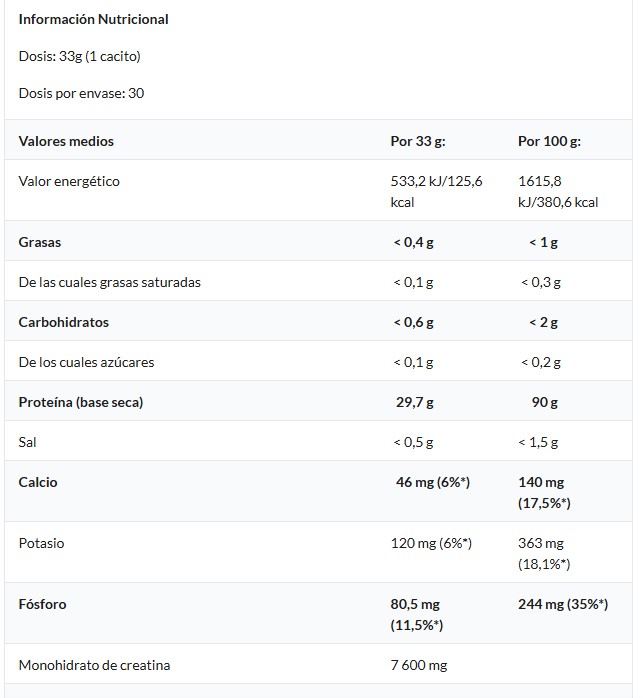The height and width of the screenshot is (698, 643).
Task: Click the "Calcio" row label
Action: click(x=38, y=482)
